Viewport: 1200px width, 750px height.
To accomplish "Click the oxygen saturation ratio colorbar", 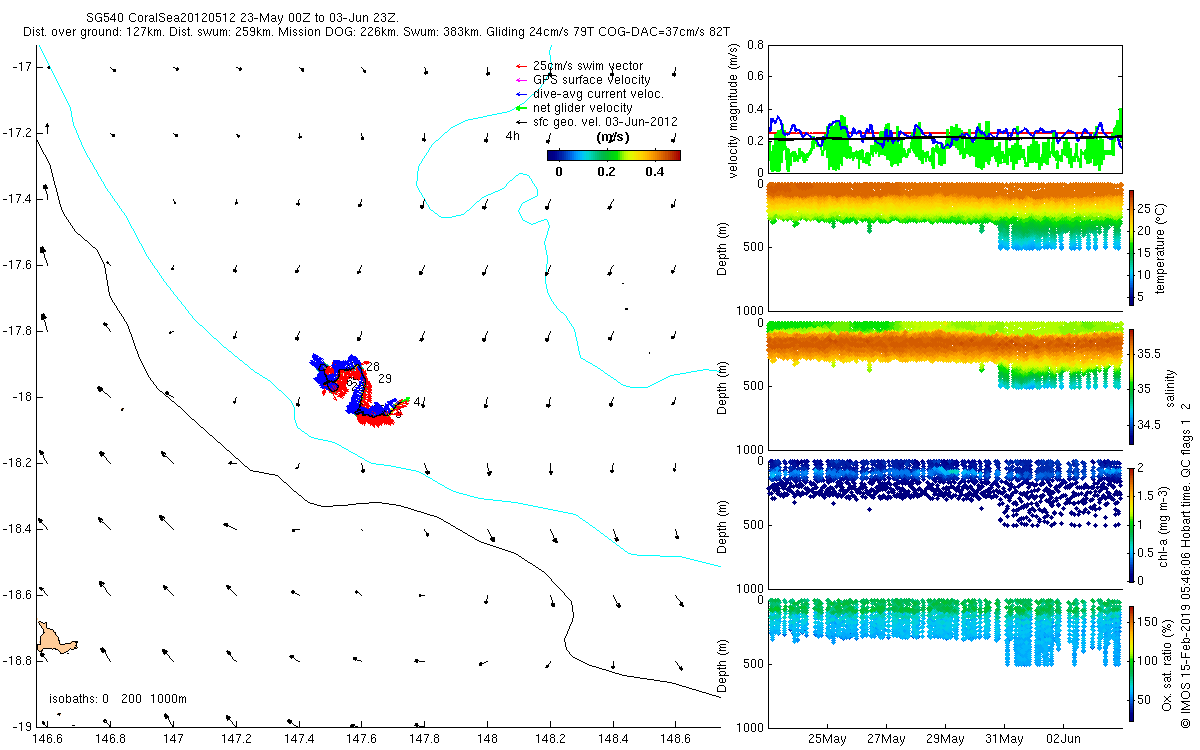I will tap(1132, 662).
